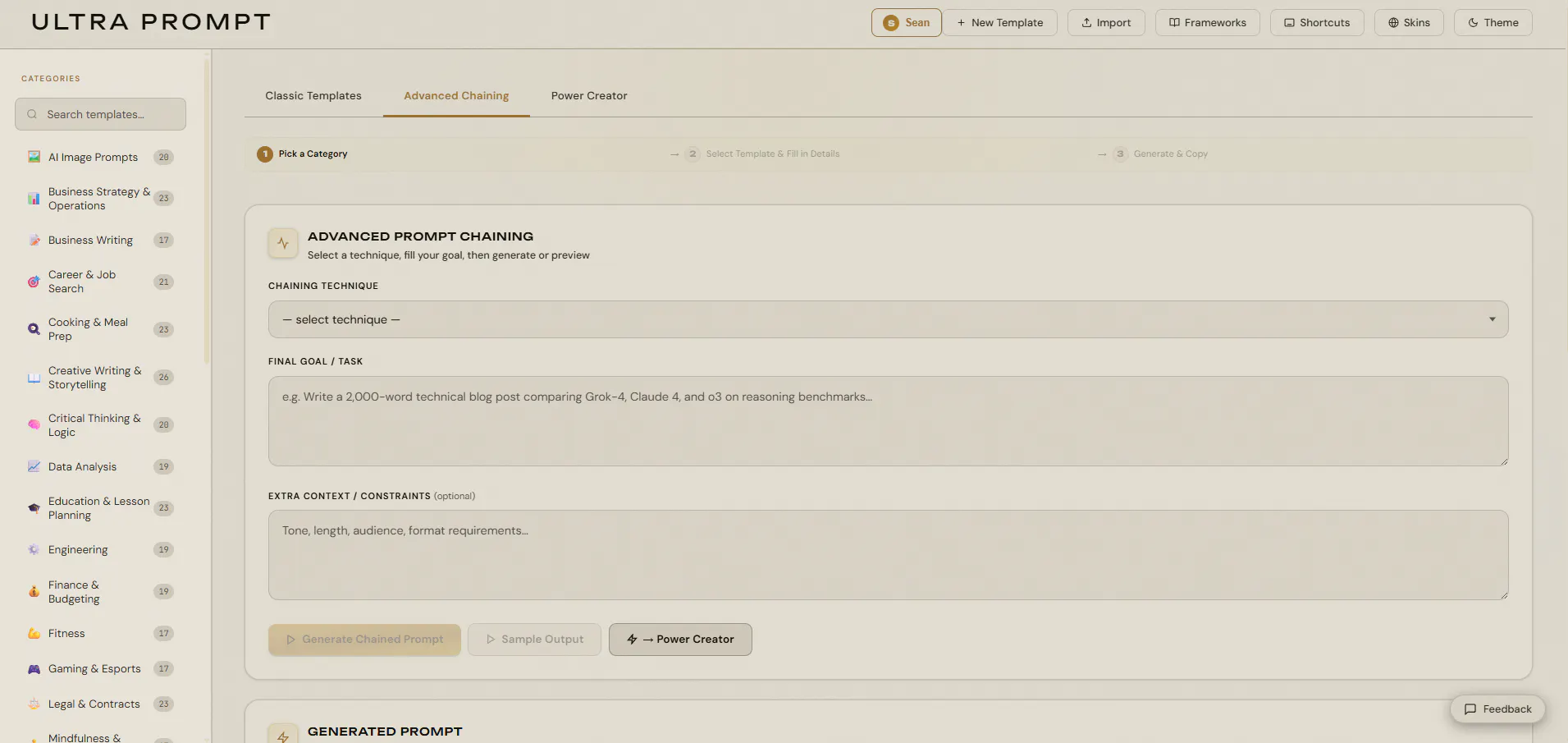Click the Business Writing pencil icon
Viewport: 1568px width, 743px height.
(34, 241)
